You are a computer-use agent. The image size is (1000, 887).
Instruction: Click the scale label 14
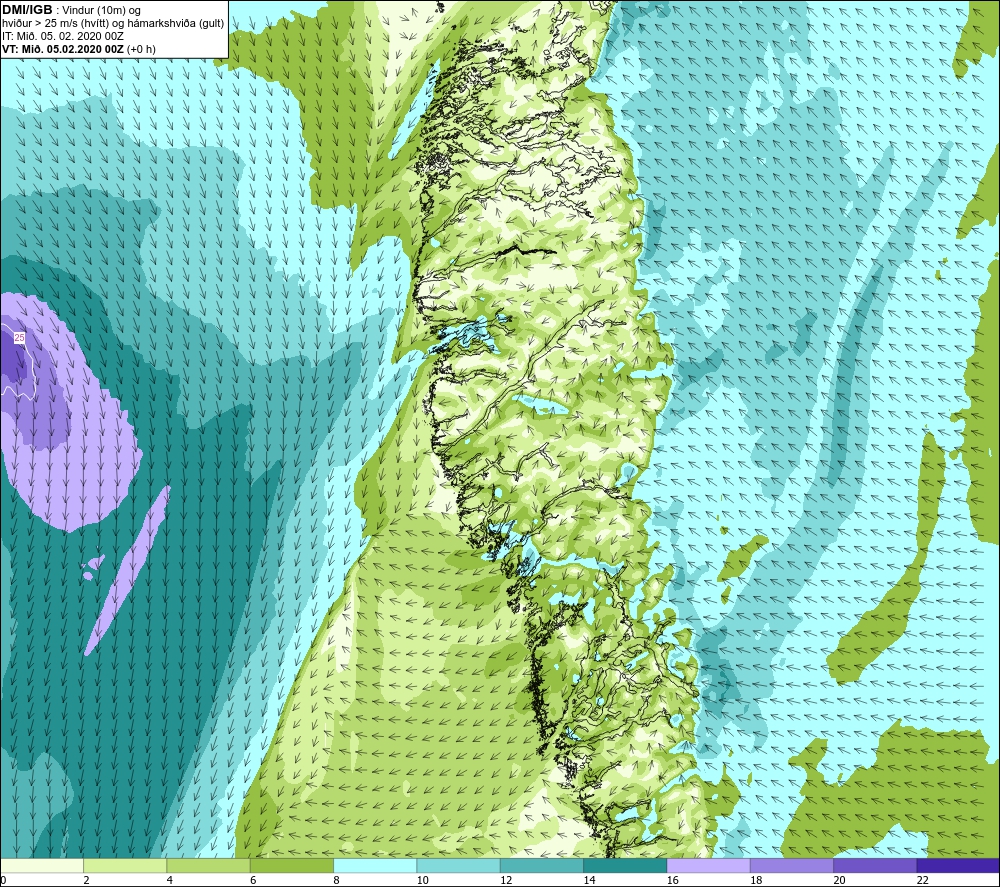click(589, 880)
